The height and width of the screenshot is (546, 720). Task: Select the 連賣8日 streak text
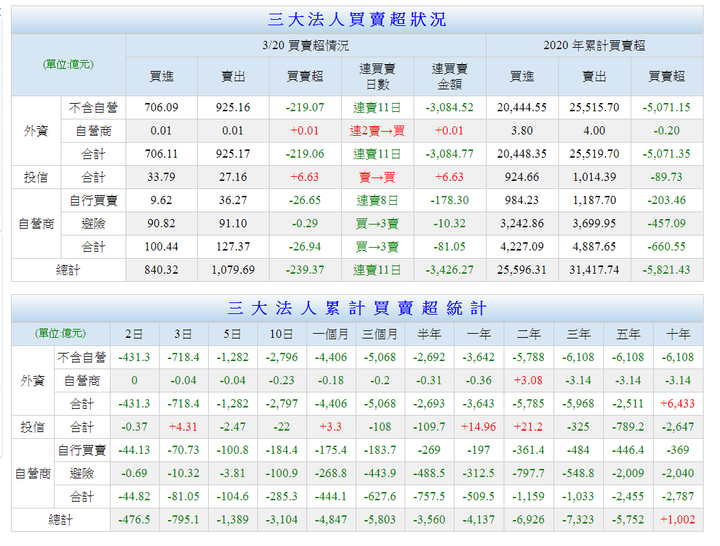pos(377,201)
